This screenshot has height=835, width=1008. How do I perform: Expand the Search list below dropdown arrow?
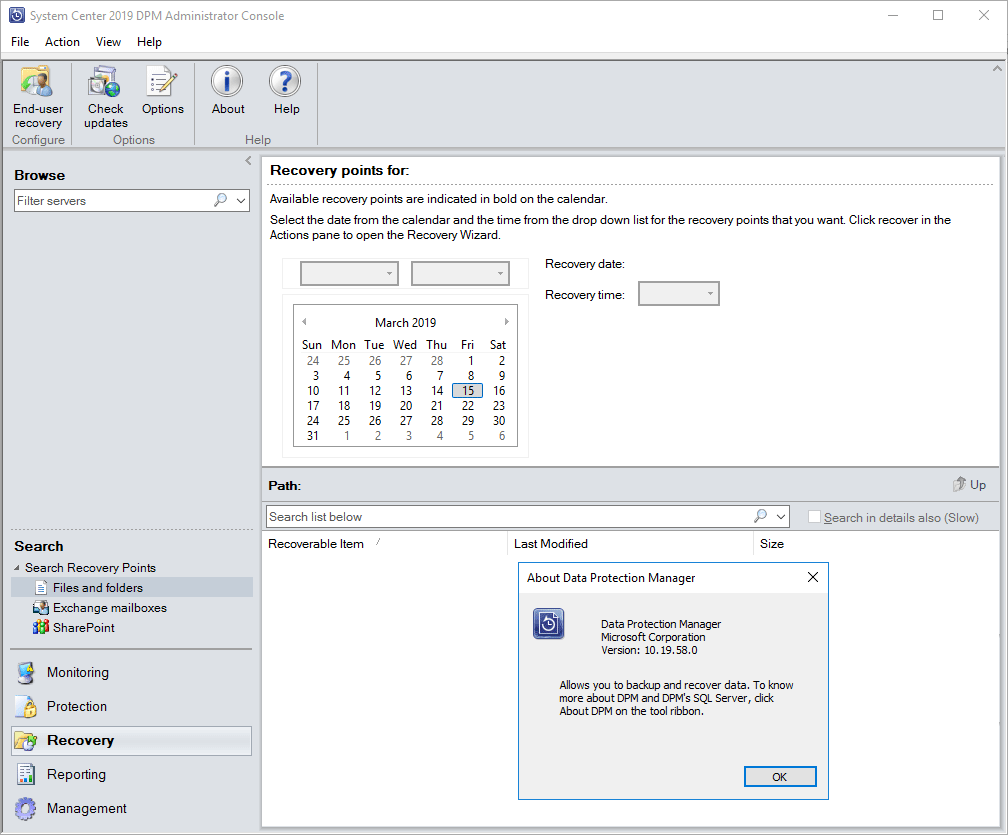pos(781,517)
